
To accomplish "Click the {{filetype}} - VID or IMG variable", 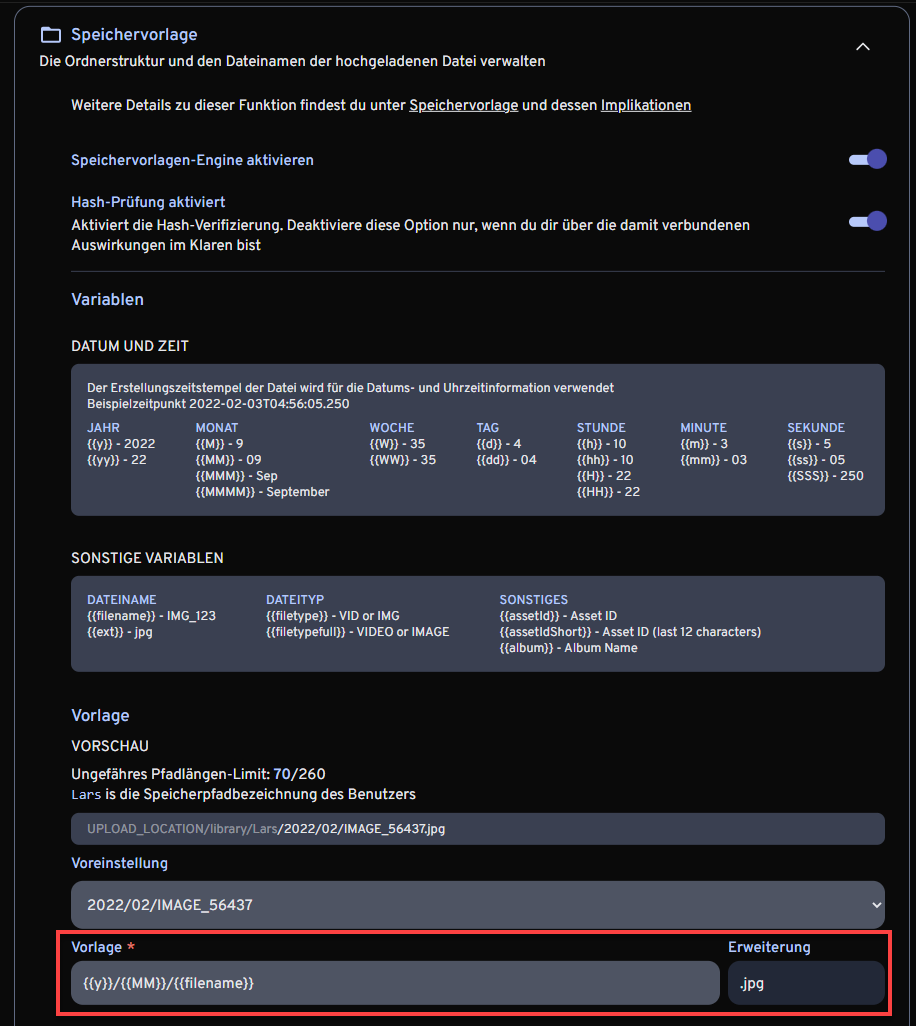I will pos(333,616).
